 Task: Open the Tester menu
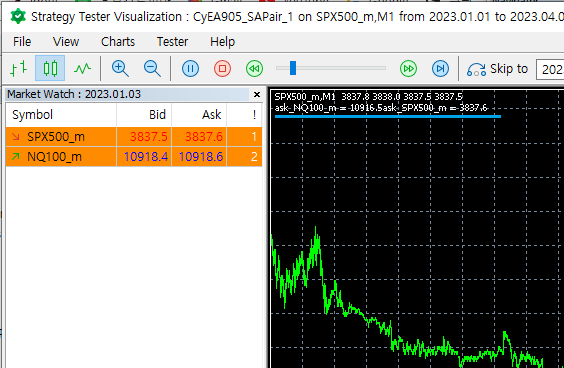click(172, 42)
